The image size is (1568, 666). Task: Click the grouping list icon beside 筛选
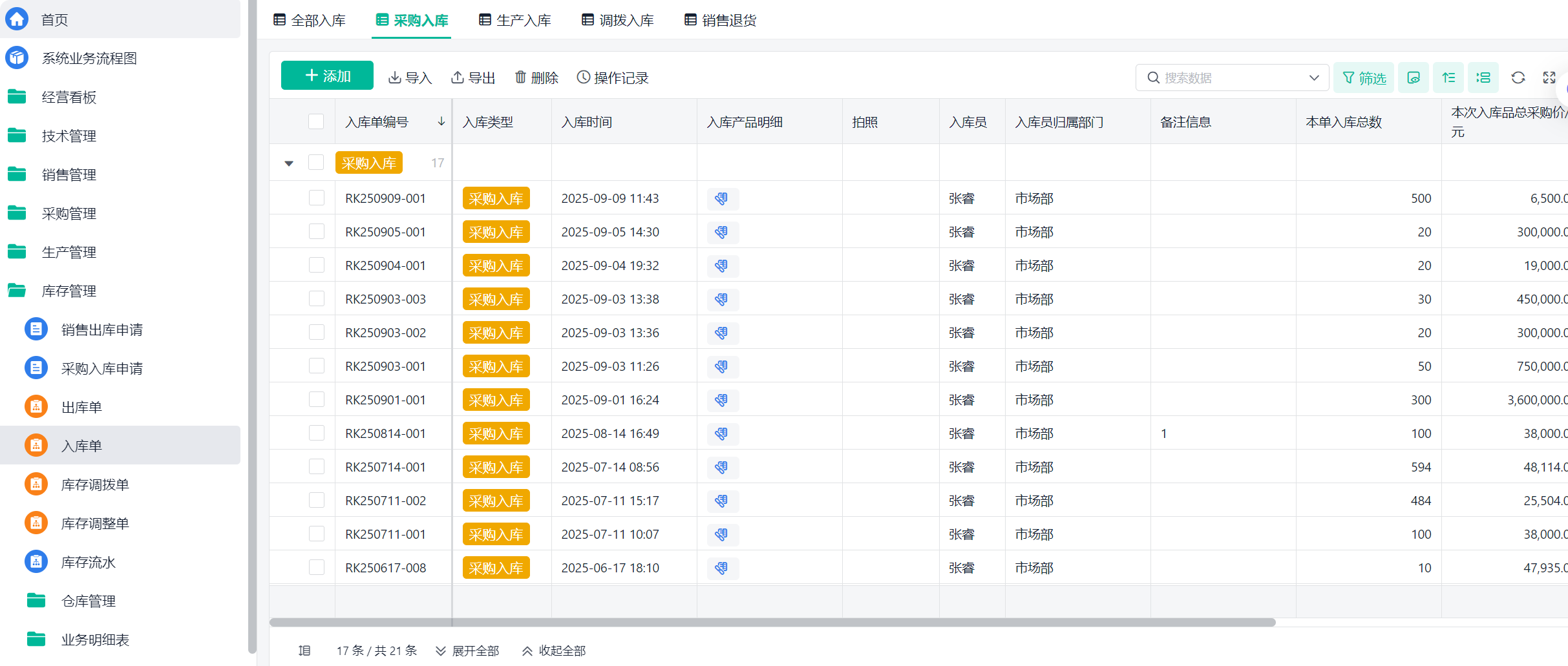click(x=1483, y=78)
